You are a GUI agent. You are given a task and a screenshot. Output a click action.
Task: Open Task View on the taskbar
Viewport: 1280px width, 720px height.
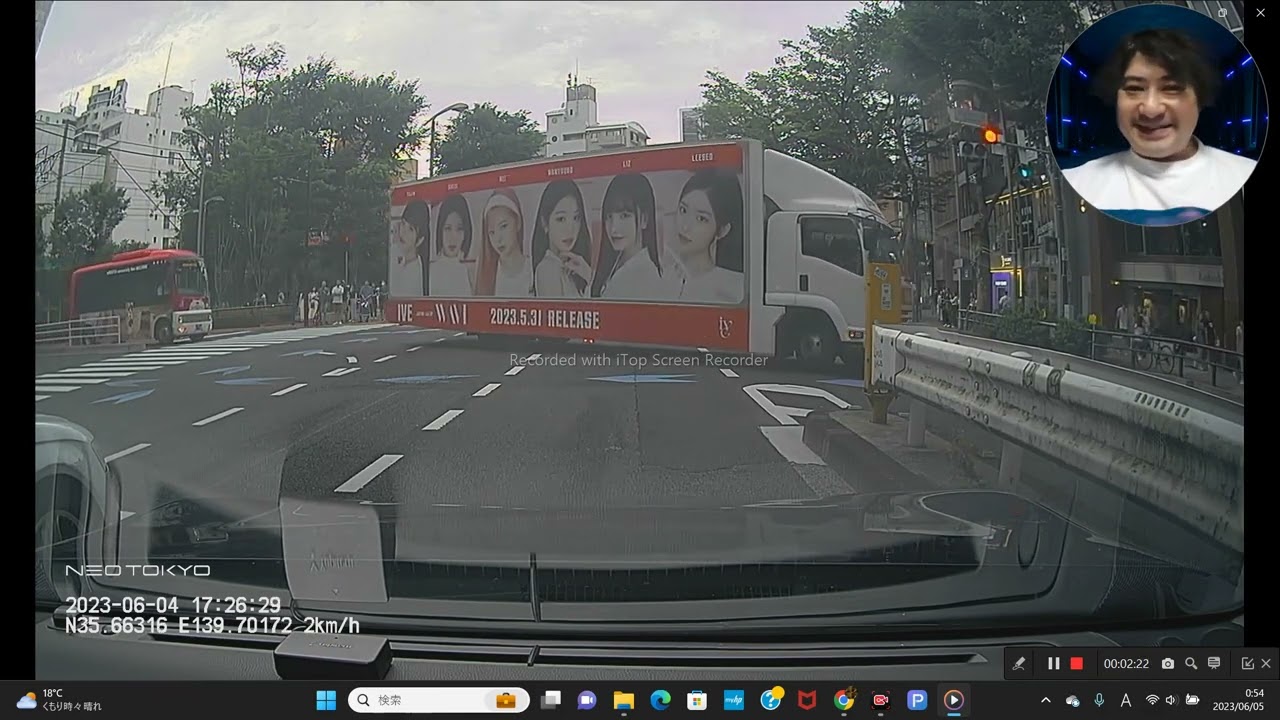[551, 700]
